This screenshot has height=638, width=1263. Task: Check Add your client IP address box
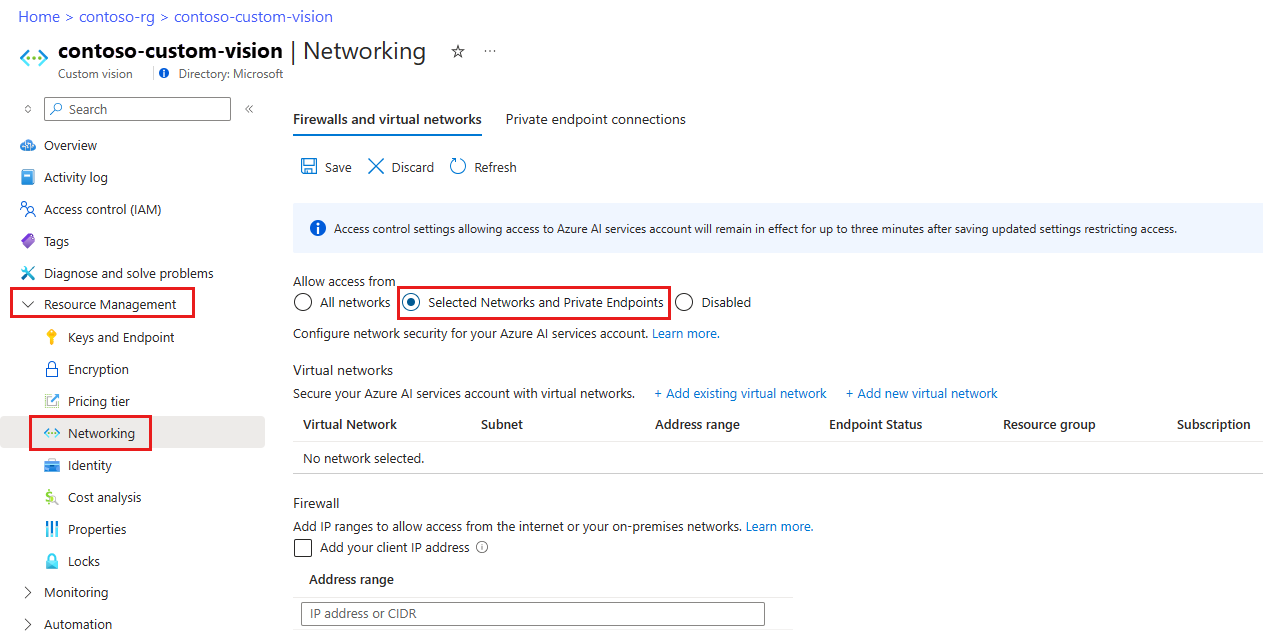coord(303,548)
